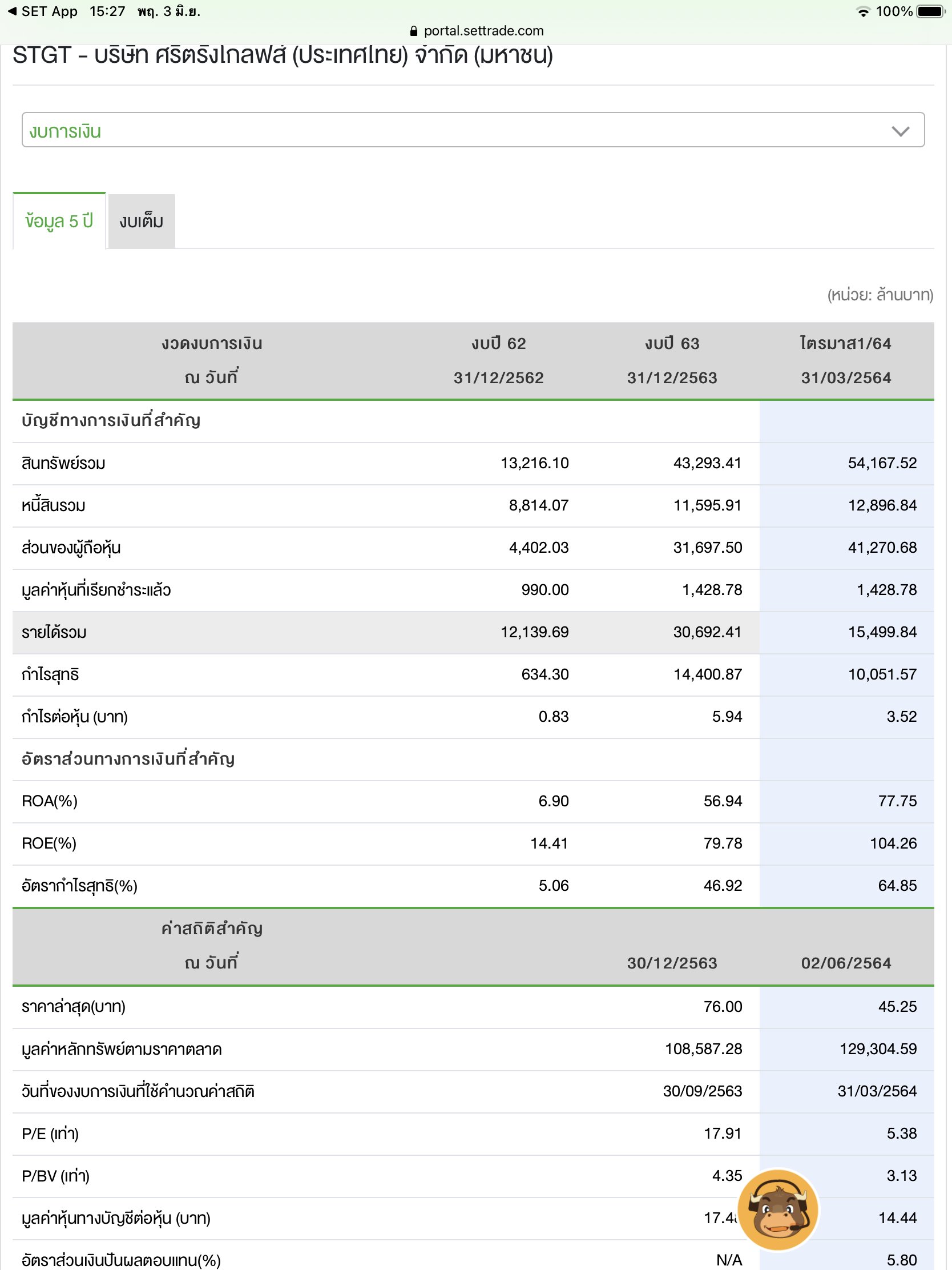Screen dimensions: 952x1270
Task: Click the ROA(%) row label
Action: point(49,802)
